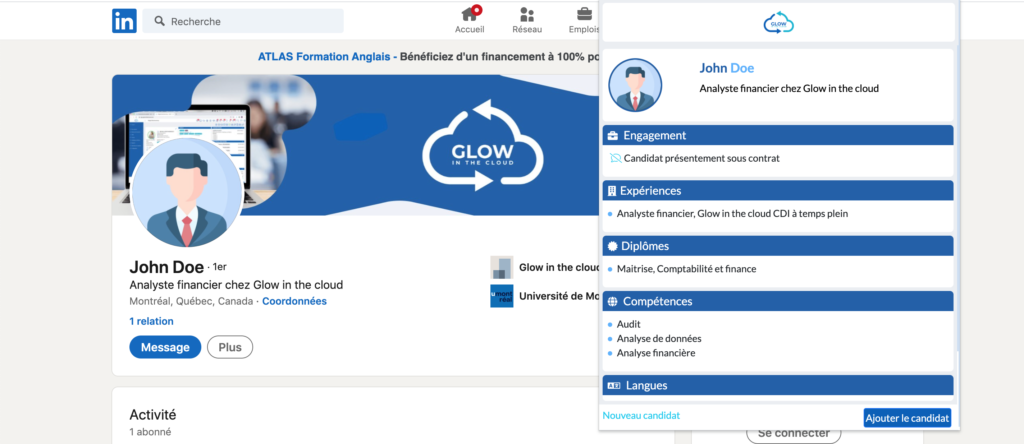Click the building icon beside Expériences
1024x444 pixels.
point(612,191)
